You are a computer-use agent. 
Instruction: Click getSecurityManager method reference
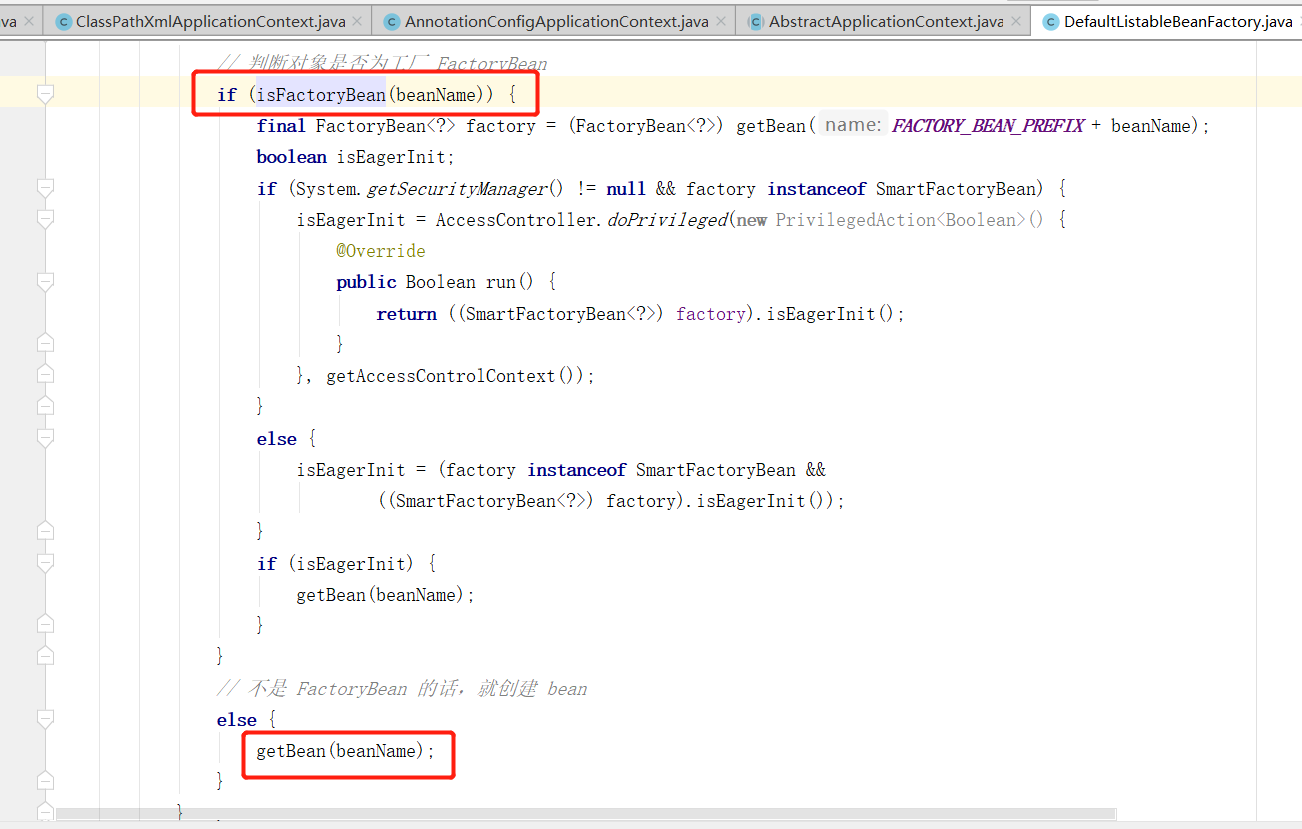(456, 189)
